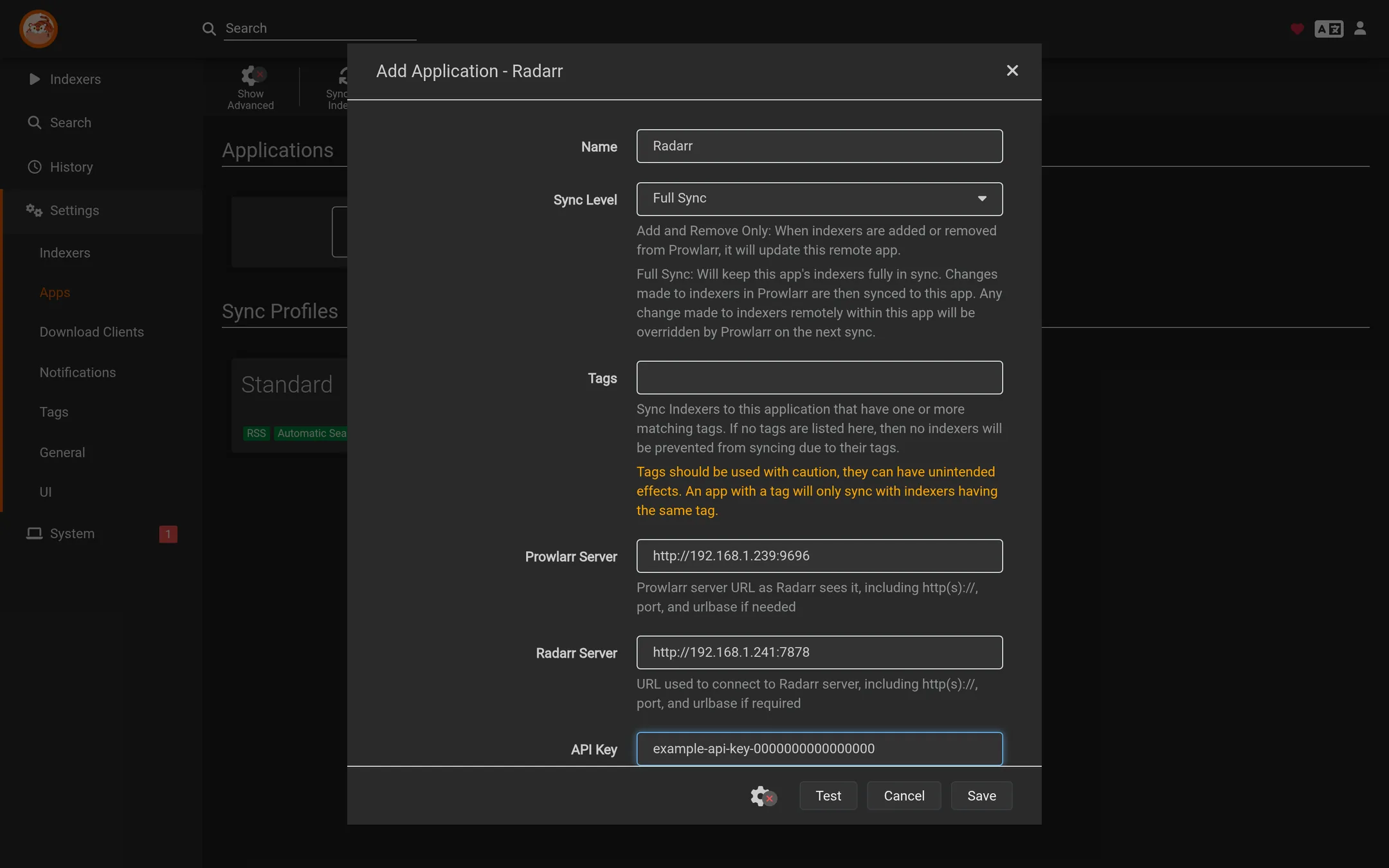Screen dimensions: 1389x868
Task: Open the language translate icon
Action: click(1329, 29)
